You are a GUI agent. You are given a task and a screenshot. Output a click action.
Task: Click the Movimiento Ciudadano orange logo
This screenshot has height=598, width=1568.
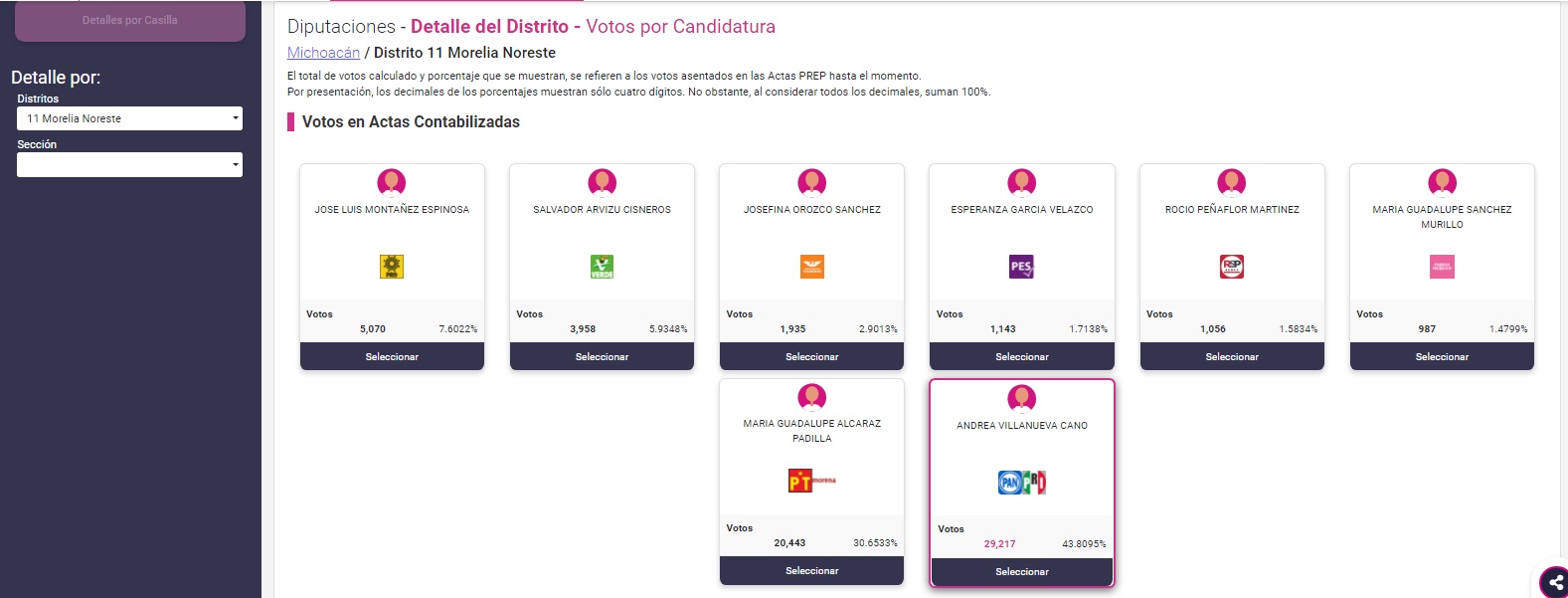tap(812, 267)
